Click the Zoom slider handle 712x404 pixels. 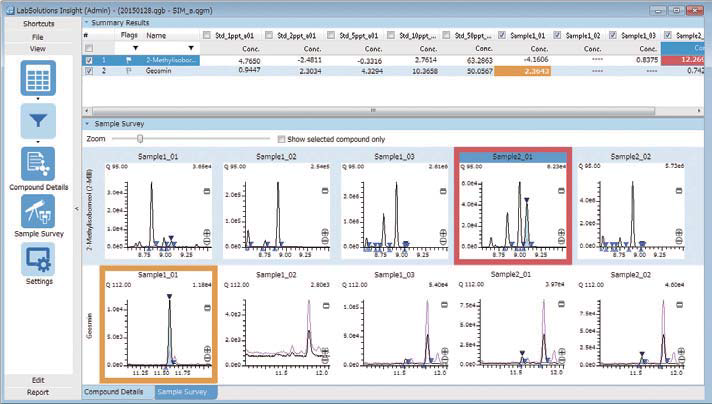[x=141, y=139]
